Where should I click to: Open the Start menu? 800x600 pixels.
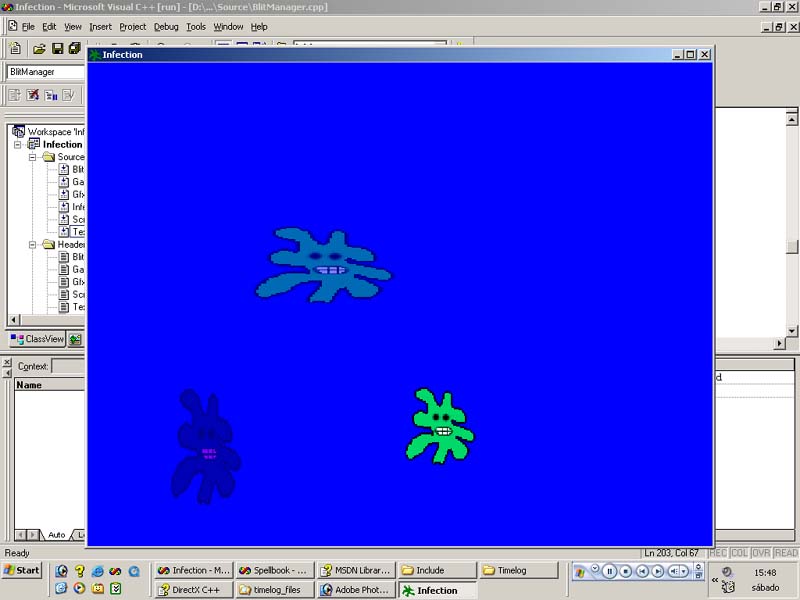(21, 570)
